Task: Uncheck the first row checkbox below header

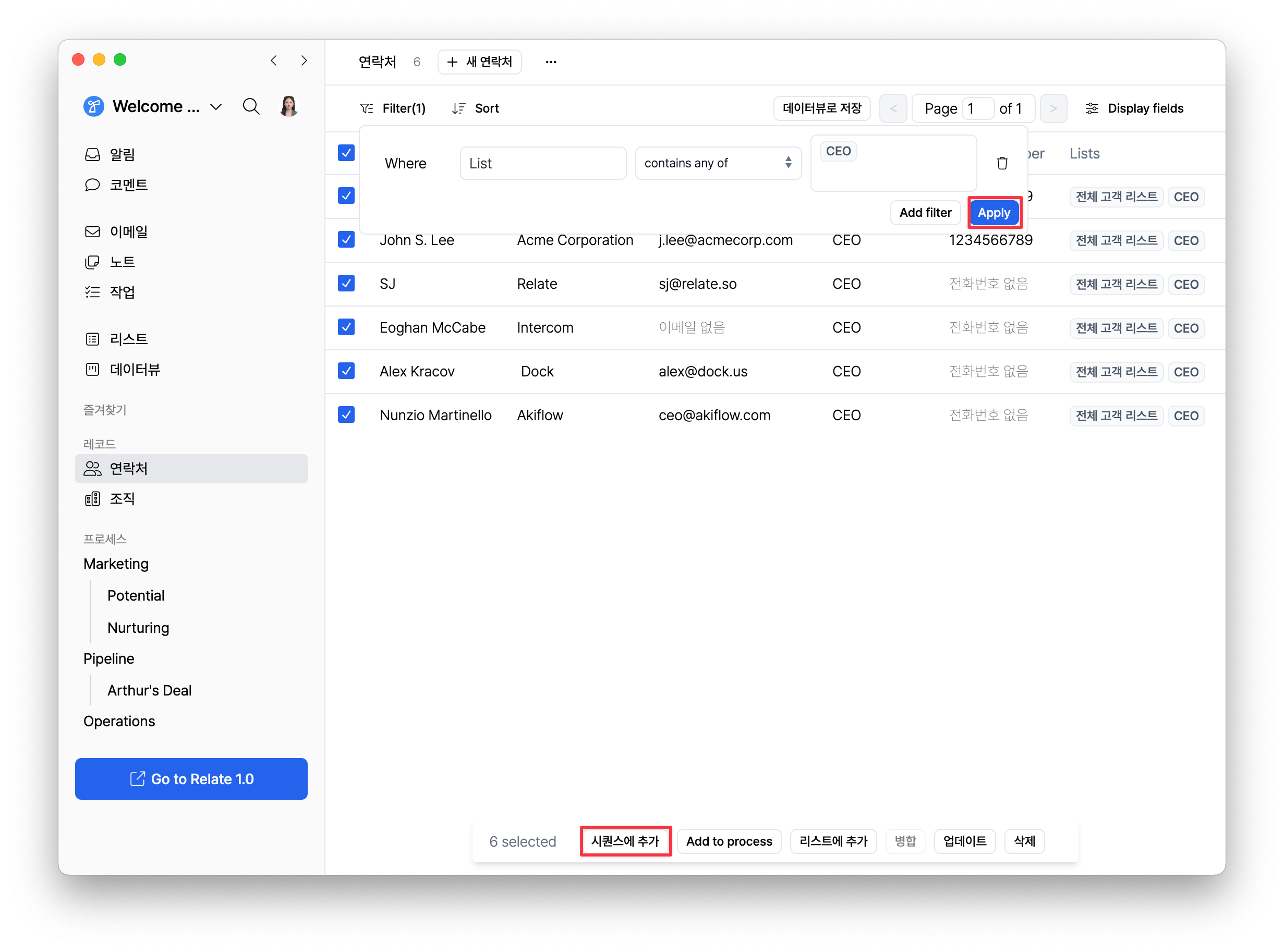Action: pos(346,196)
